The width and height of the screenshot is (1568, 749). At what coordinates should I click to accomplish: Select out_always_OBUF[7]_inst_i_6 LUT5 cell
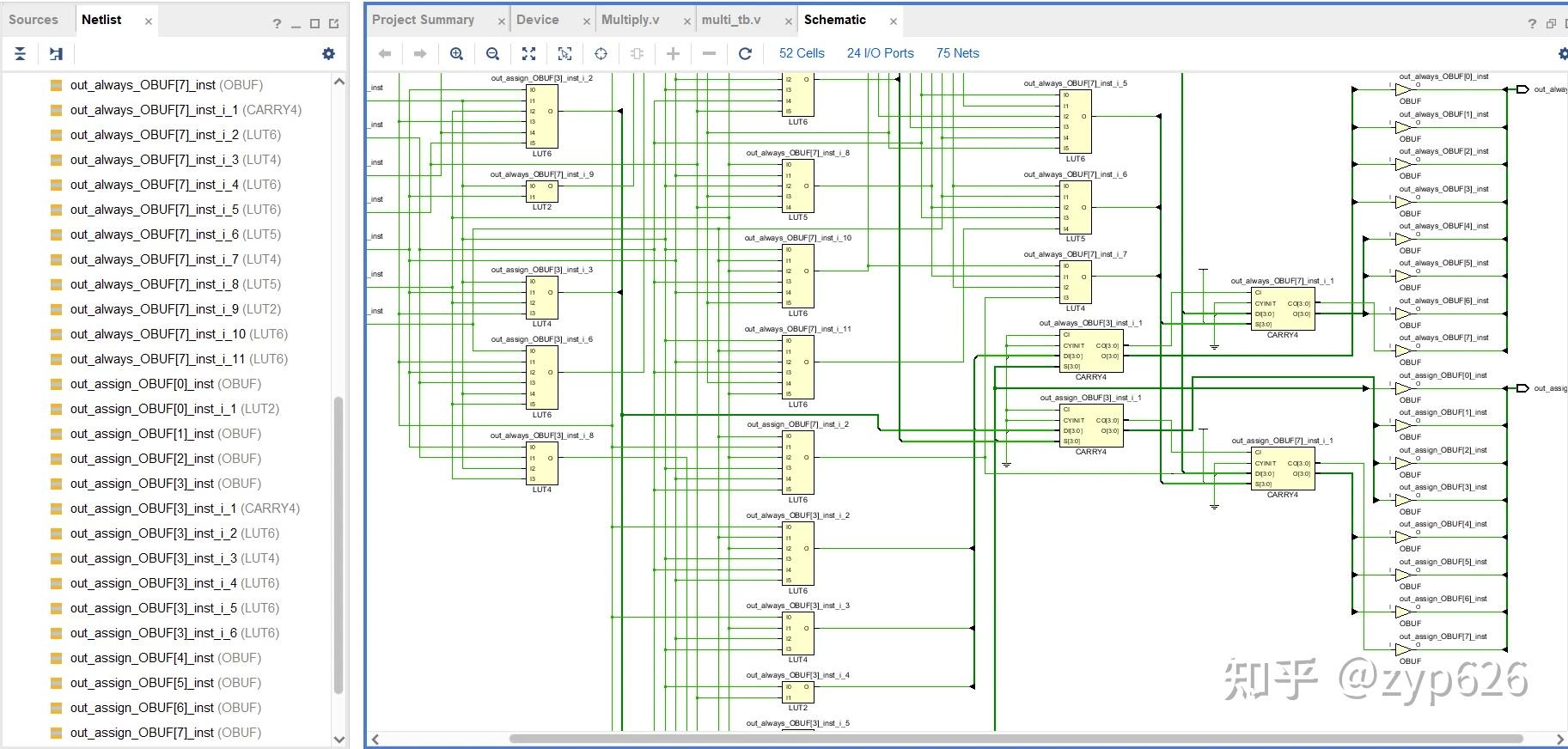tap(165, 234)
